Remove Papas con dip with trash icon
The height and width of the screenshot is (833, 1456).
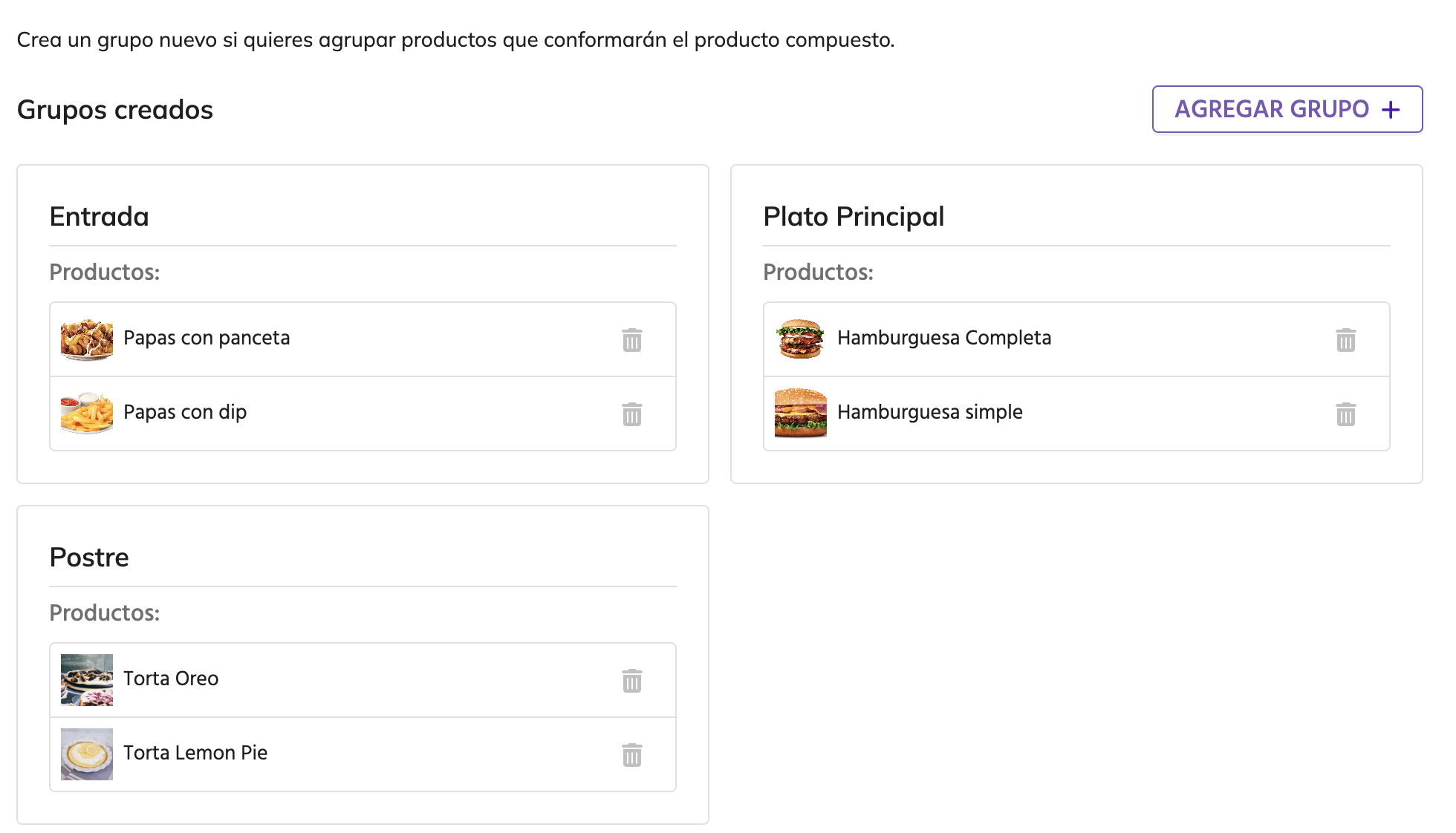(632, 414)
